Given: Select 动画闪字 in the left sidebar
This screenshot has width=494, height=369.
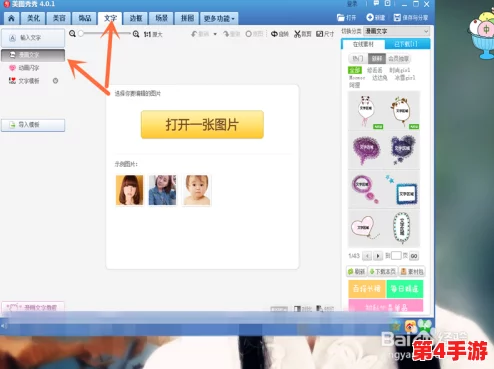Looking at the screenshot, I should [x=29, y=68].
